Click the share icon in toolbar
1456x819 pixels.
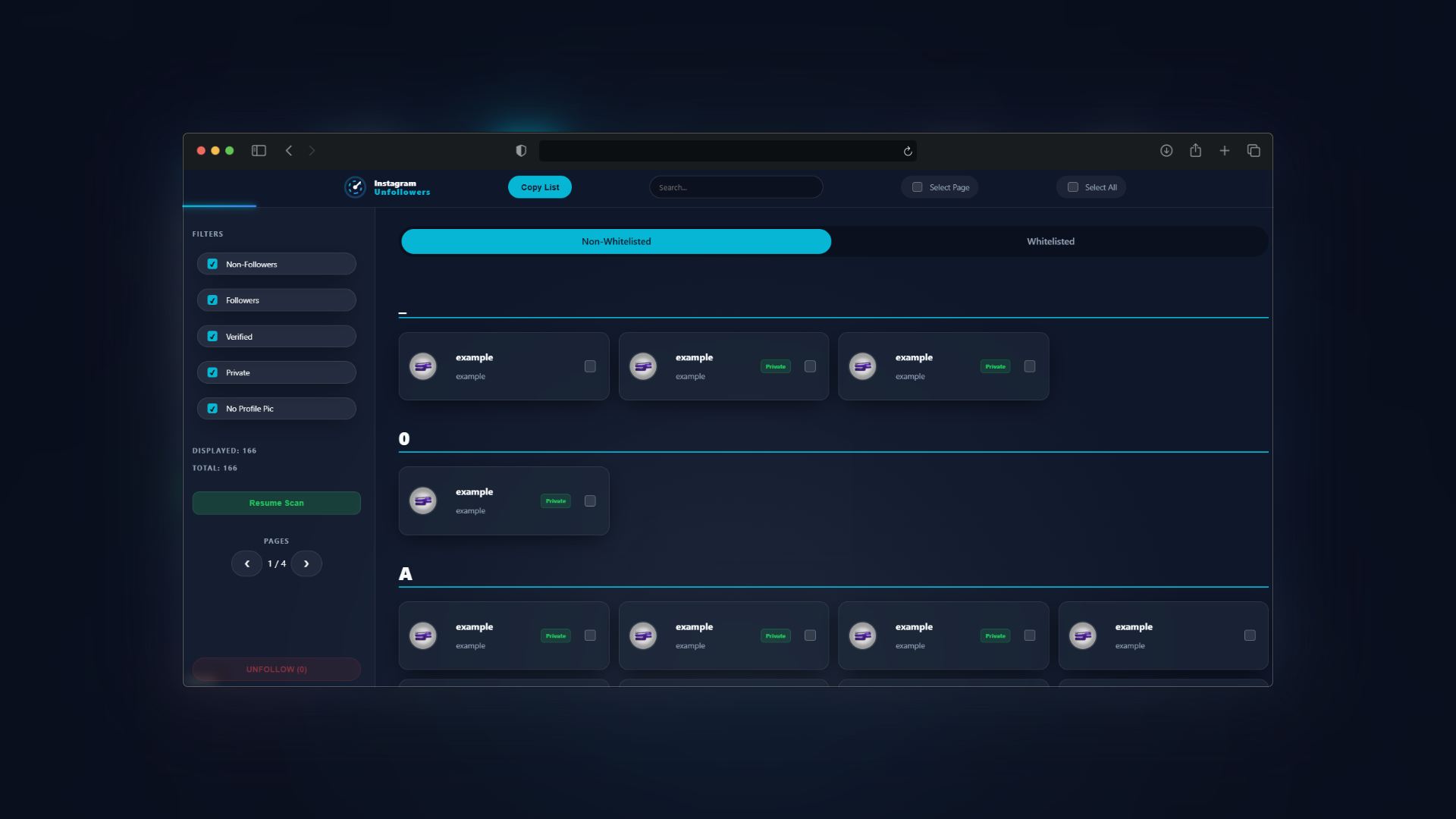(x=1196, y=151)
